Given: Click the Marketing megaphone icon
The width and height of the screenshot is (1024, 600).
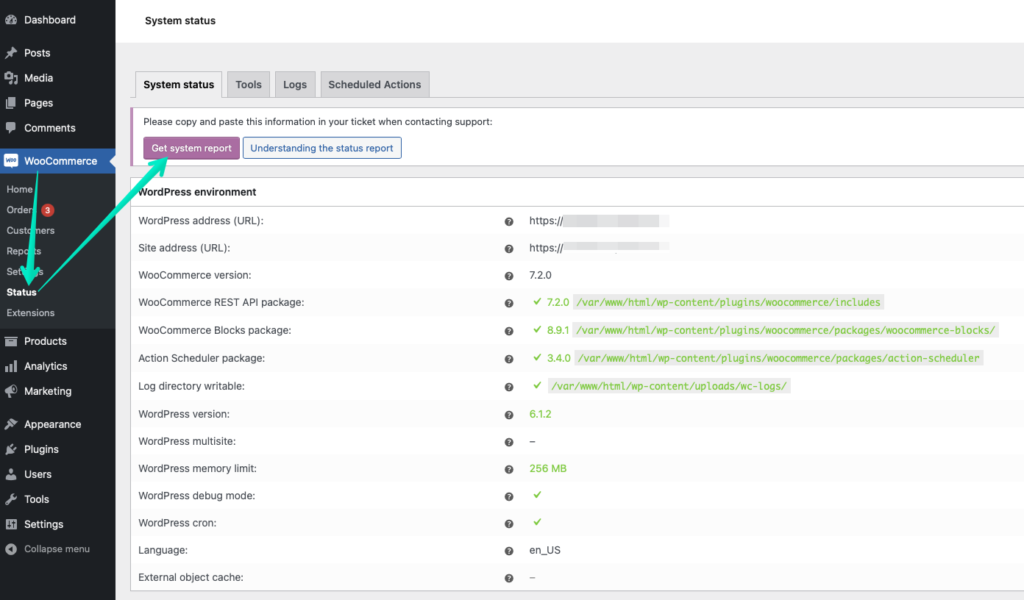Looking at the screenshot, I should click(11, 391).
